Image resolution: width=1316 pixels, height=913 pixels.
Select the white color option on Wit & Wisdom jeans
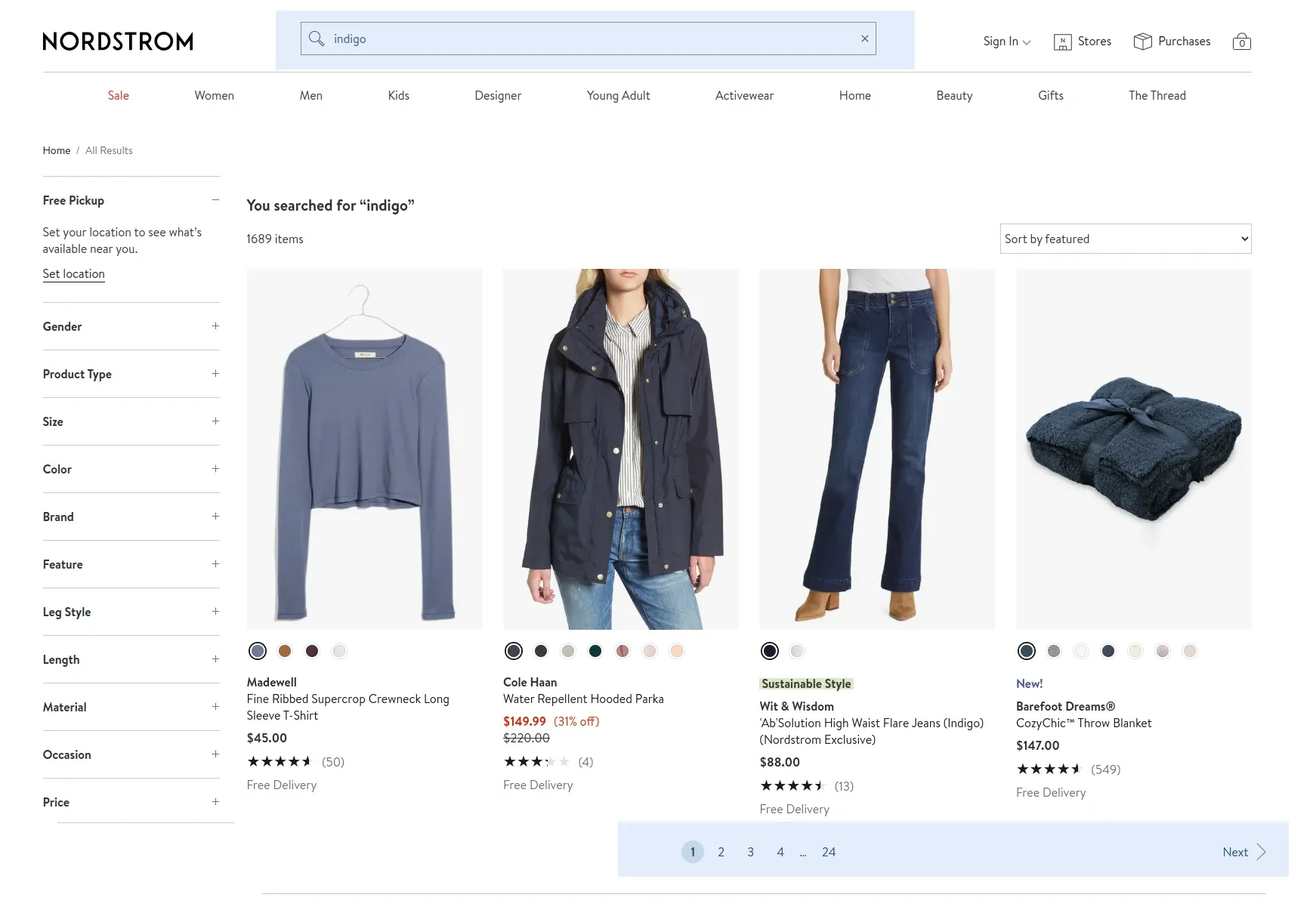[795, 650]
